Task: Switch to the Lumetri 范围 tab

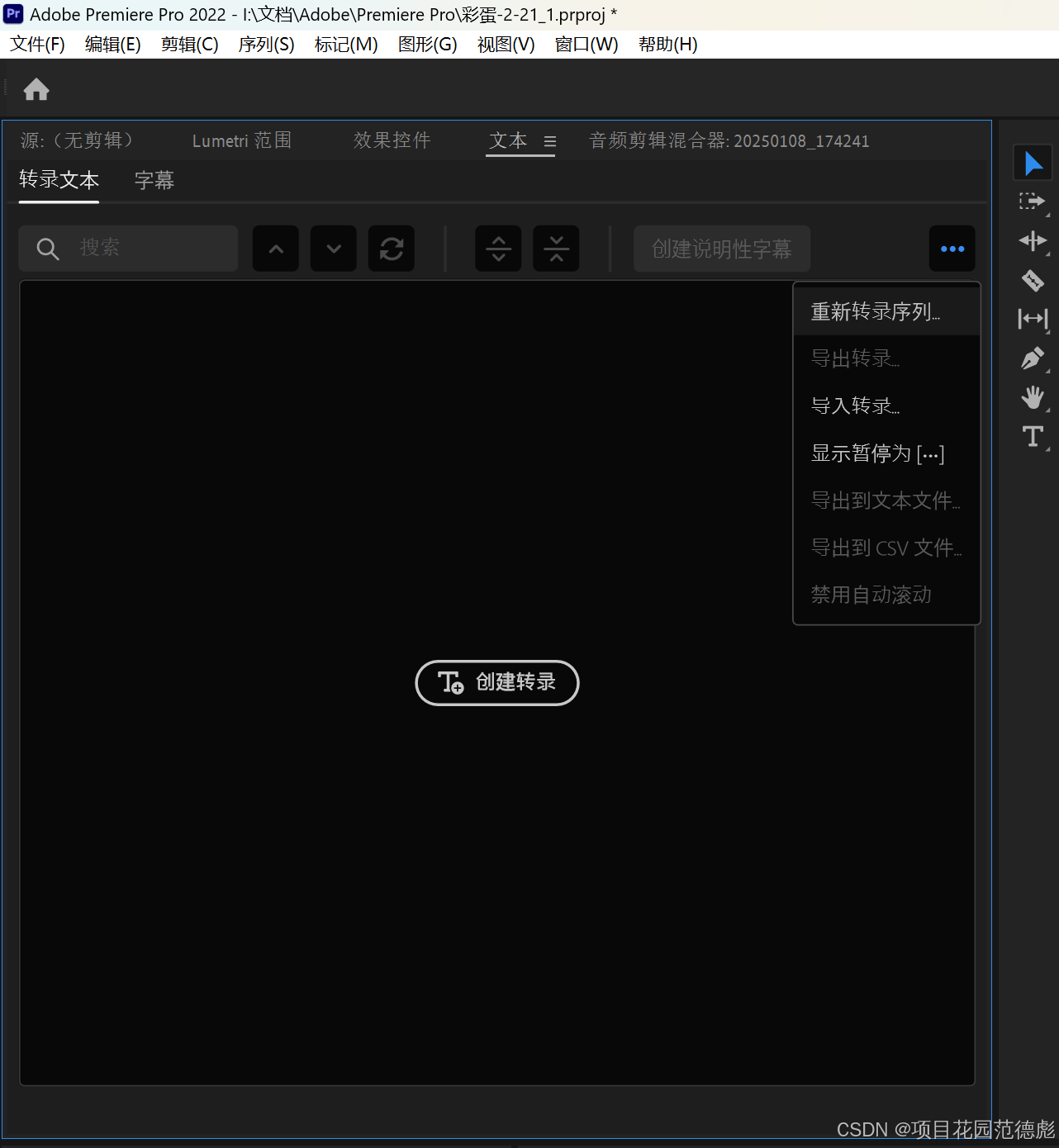Action: tap(242, 140)
